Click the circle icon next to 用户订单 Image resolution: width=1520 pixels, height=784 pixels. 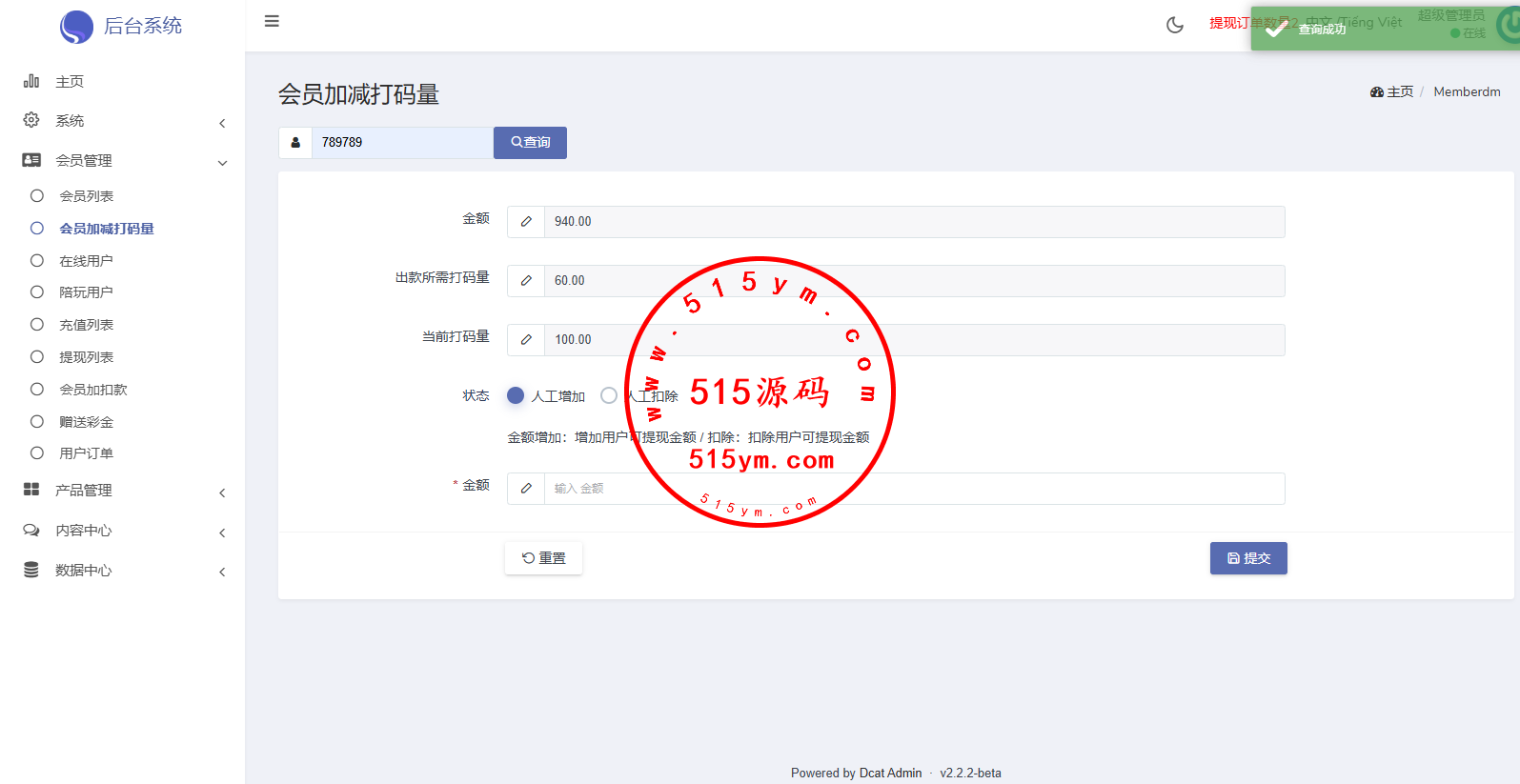click(x=37, y=452)
